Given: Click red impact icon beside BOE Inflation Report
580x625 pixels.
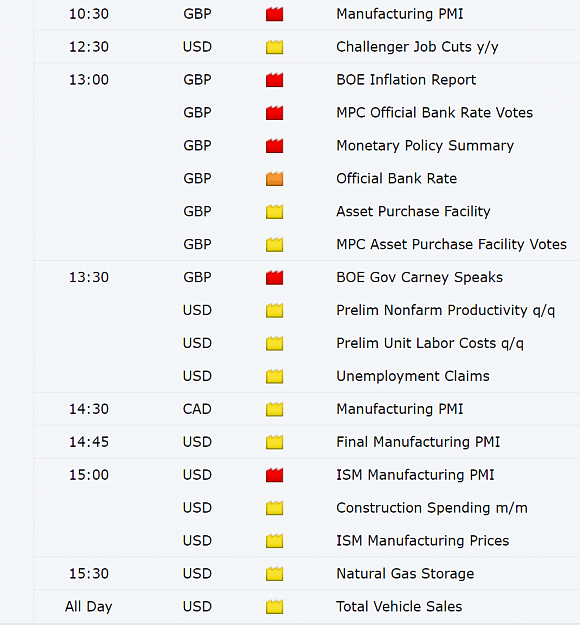Looking at the screenshot, I should 274,80.
